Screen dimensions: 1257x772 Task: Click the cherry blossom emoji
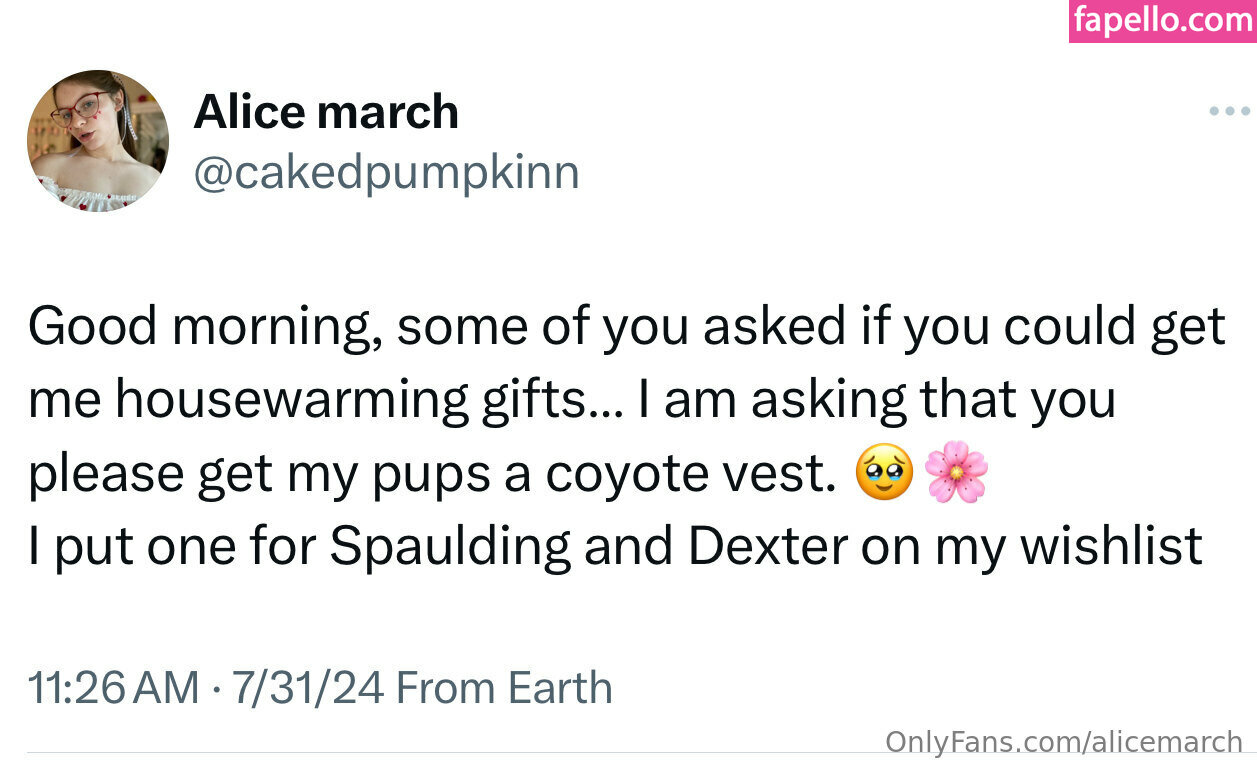(x=956, y=473)
